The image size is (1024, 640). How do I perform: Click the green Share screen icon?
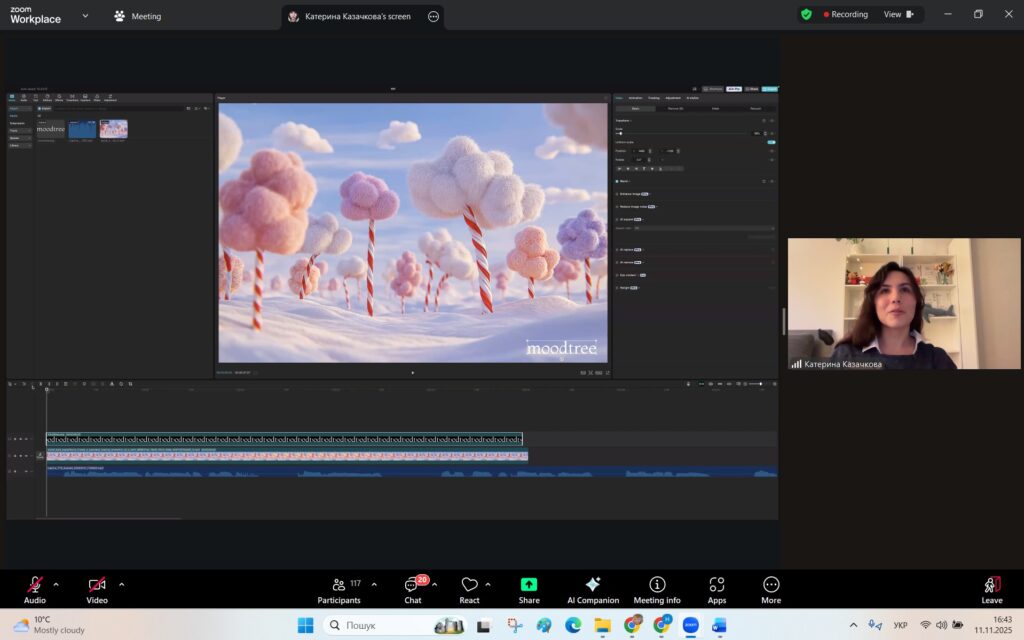click(x=529, y=585)
